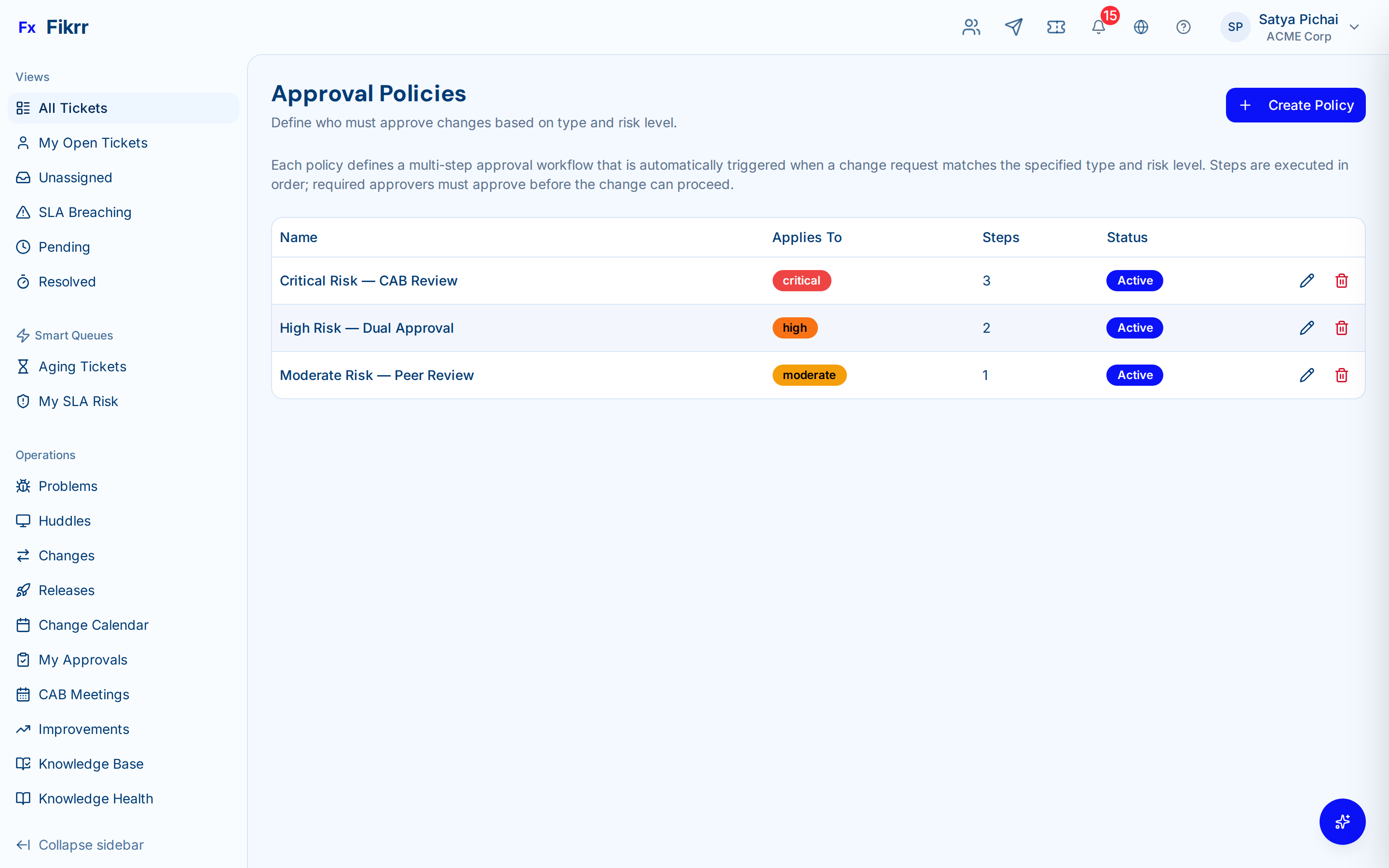1389x868 pixels.
Task: Open the Critical Risk — CAB Review policy
Action: point(368,281)
